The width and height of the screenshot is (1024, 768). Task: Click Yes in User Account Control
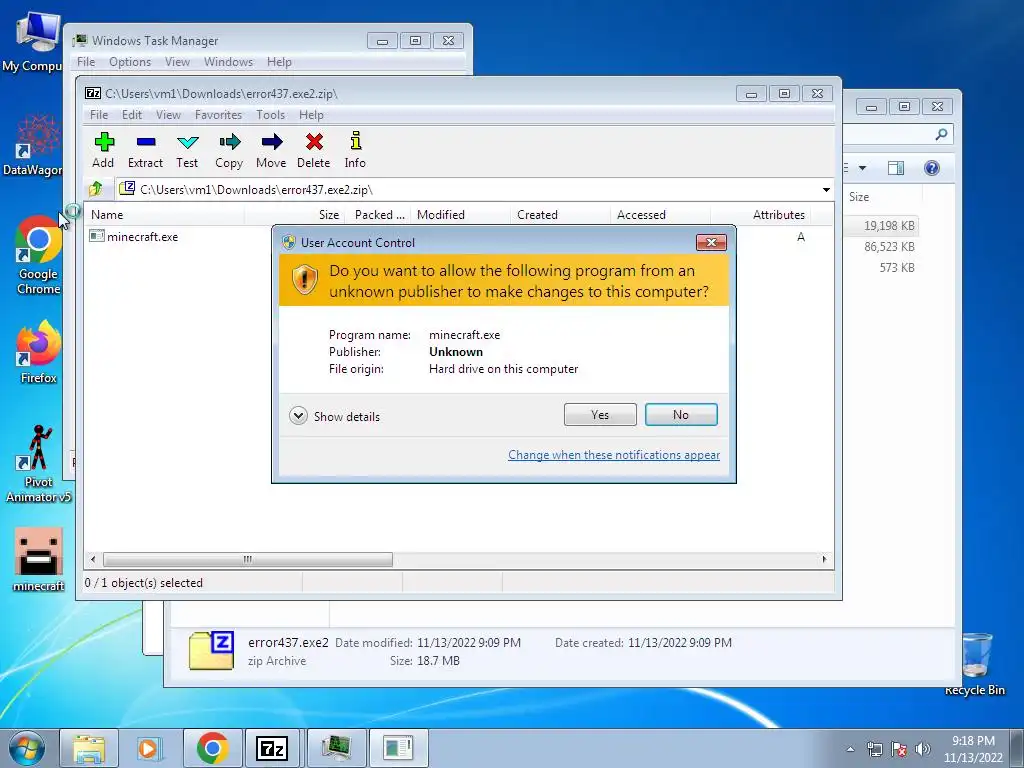600,415
